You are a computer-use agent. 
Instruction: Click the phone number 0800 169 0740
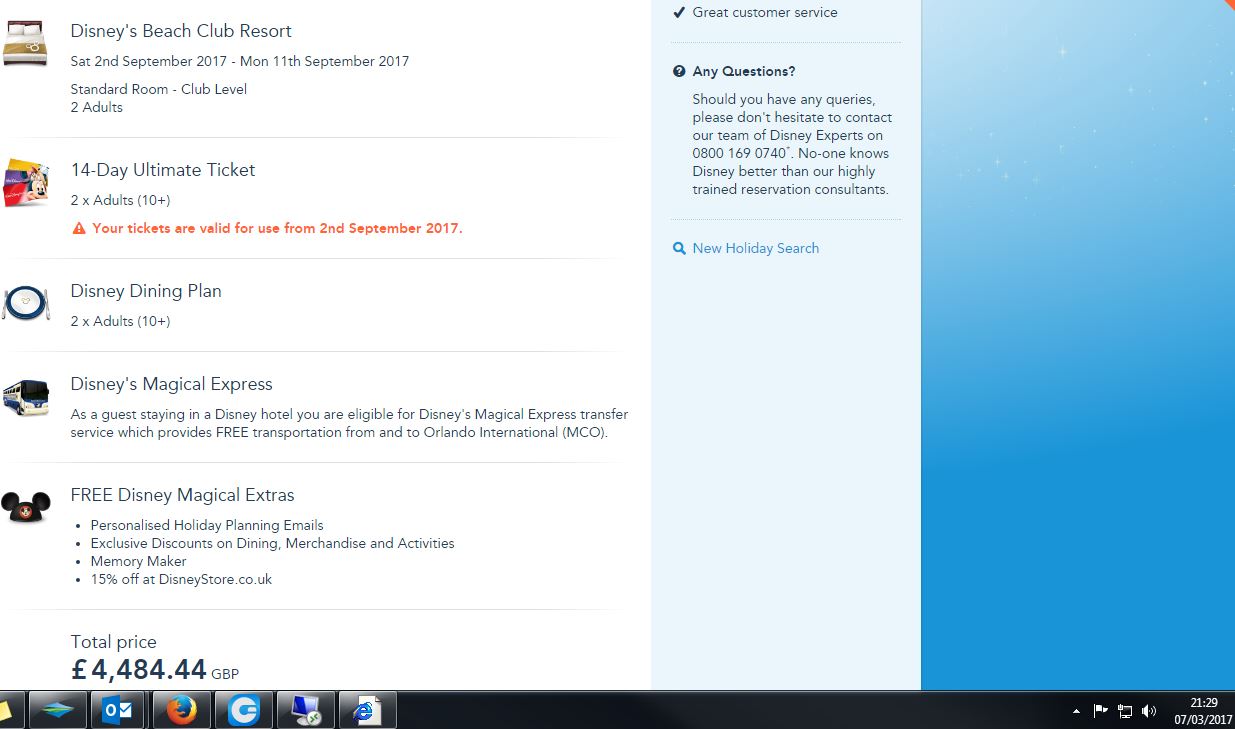[x=739, y=153]
